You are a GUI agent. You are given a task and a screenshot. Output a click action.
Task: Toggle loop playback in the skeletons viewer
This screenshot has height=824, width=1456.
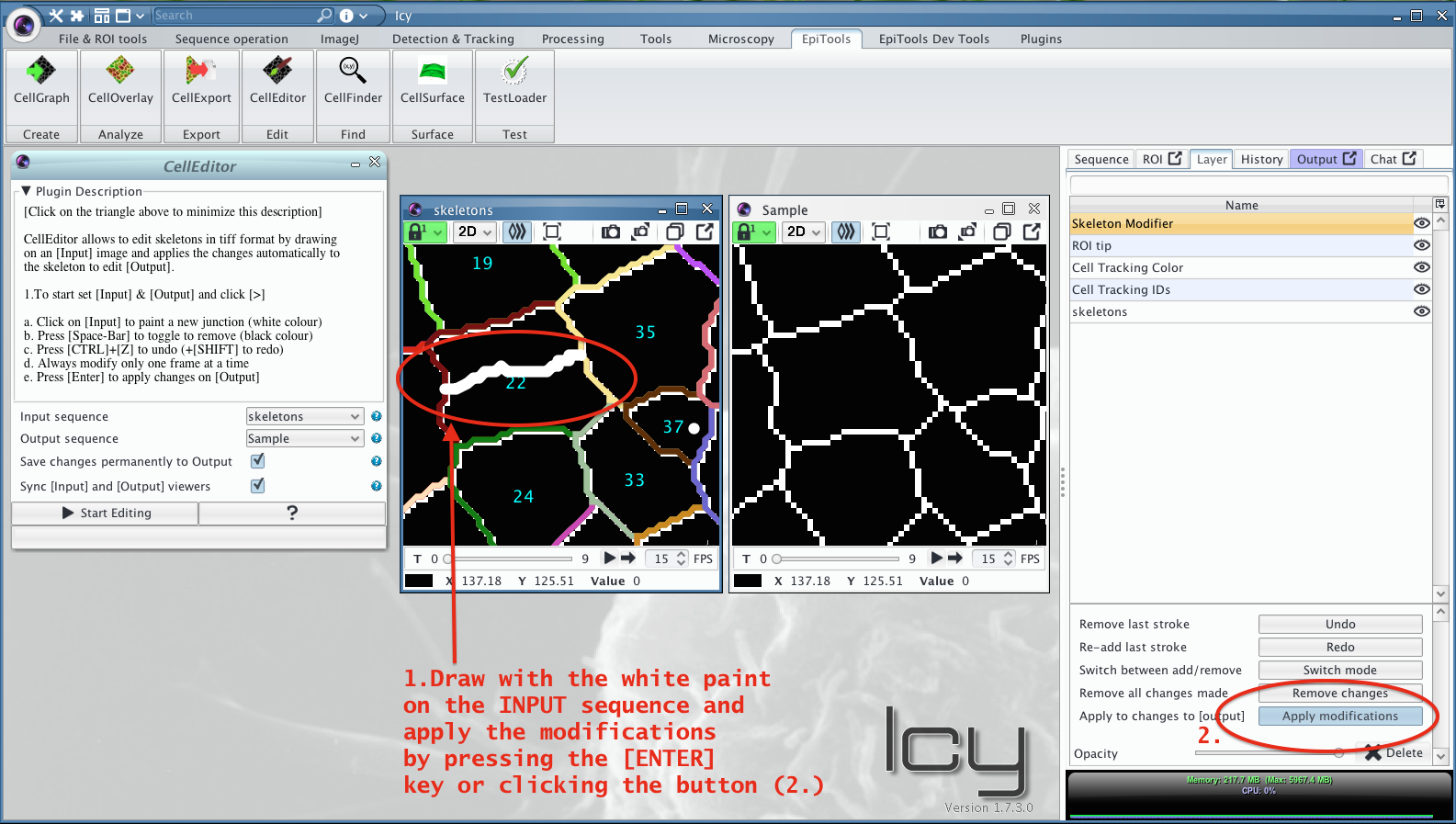coord(628,558)
